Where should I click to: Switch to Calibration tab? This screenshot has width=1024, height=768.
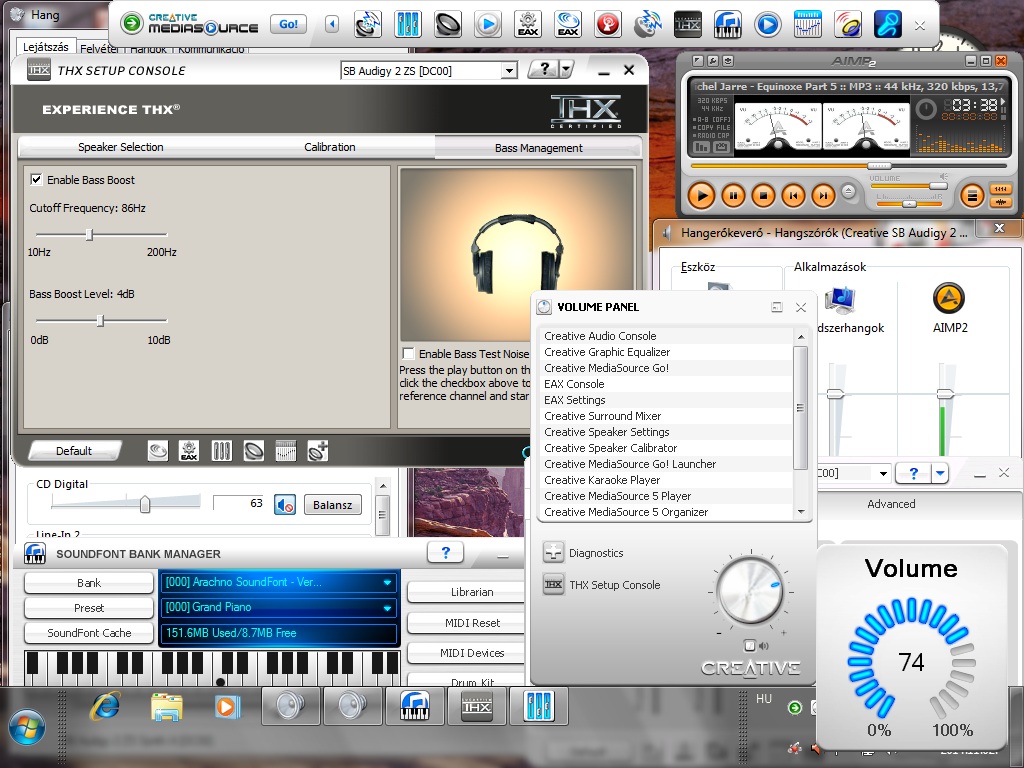coord(330,147)
